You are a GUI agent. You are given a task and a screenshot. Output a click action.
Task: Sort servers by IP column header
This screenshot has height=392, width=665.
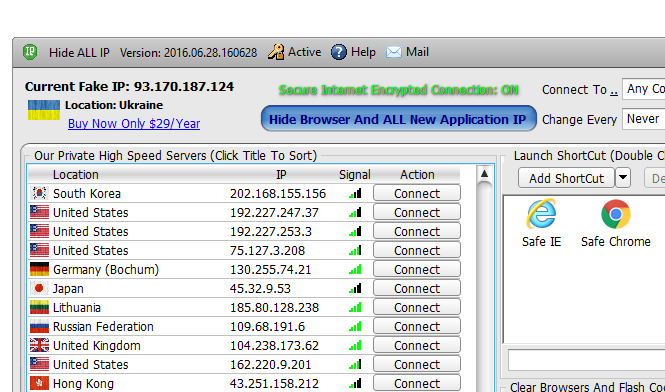click(x=281, y=175)
